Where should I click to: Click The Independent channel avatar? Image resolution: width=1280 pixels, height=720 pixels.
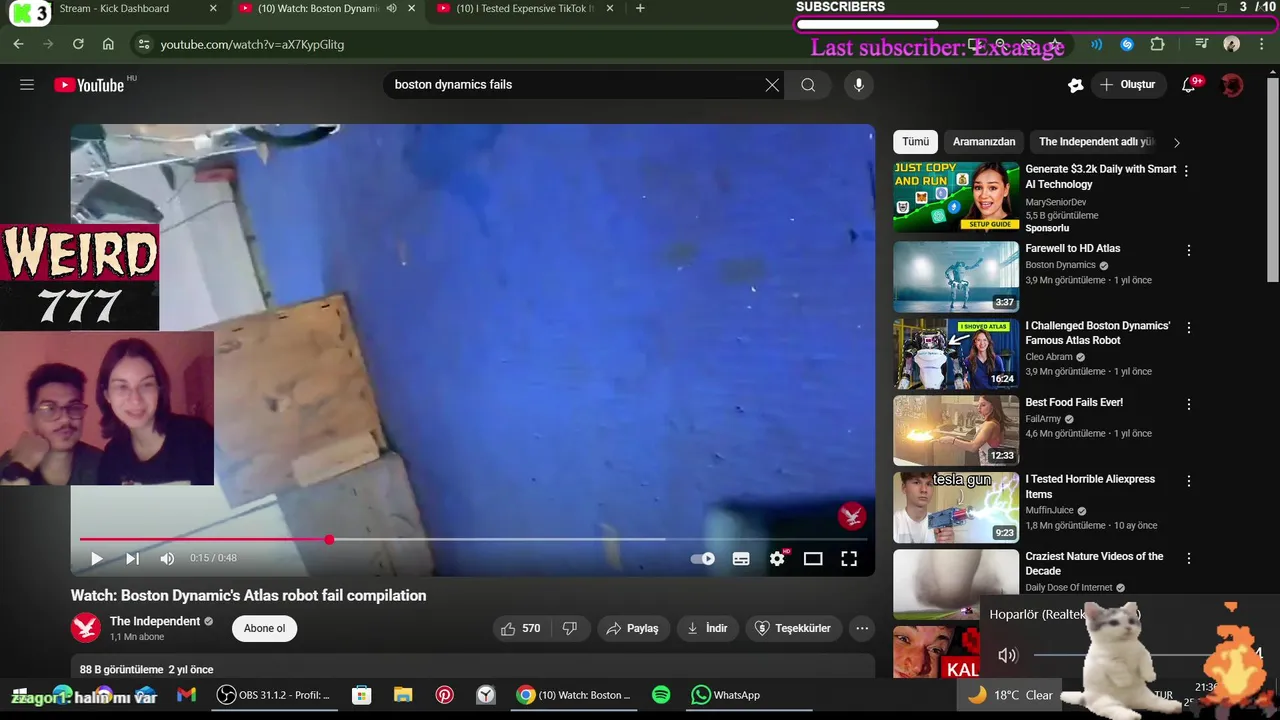(86, 628)
